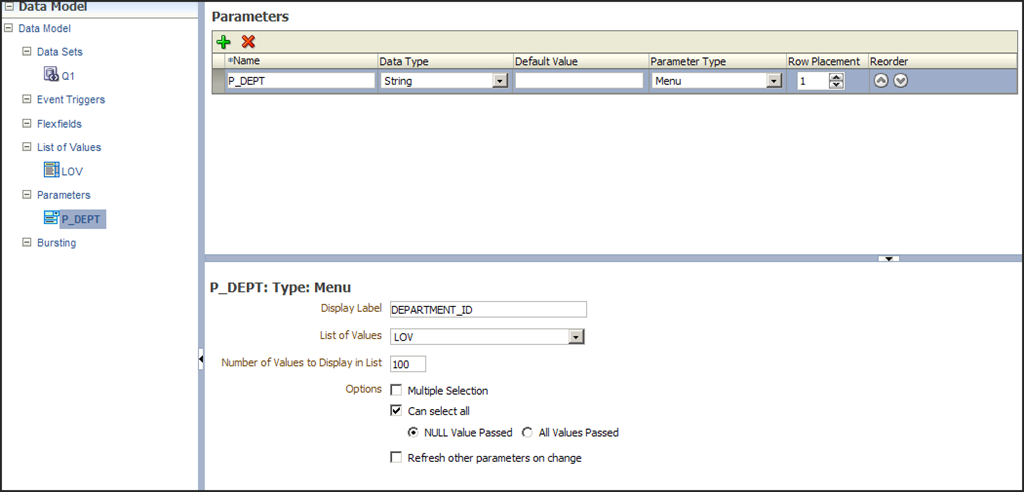Collapse Parameters tree node
The width and height of the screenshot is (1024, 492).
27,195
